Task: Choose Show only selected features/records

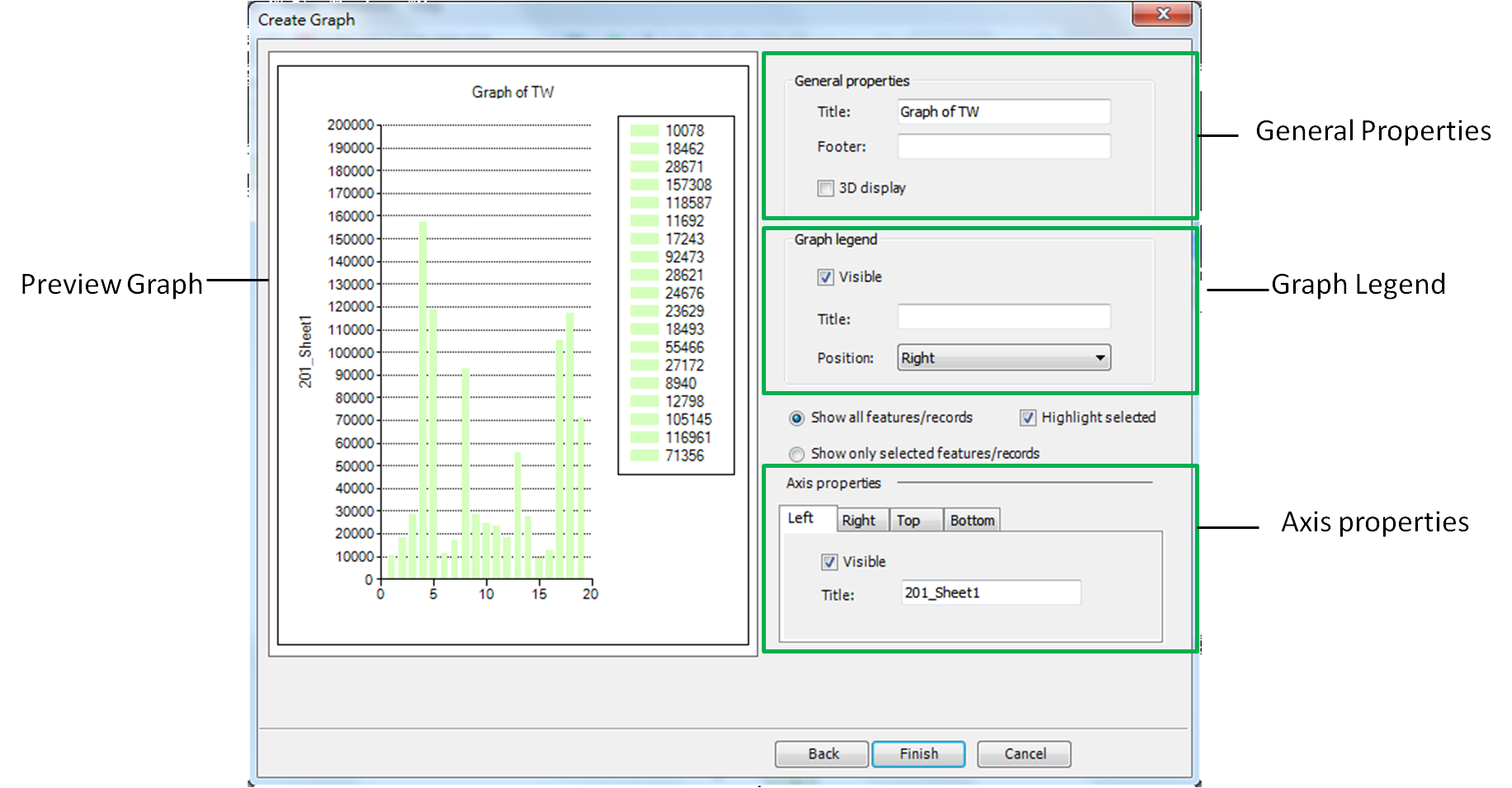Action: coord(796,454)
